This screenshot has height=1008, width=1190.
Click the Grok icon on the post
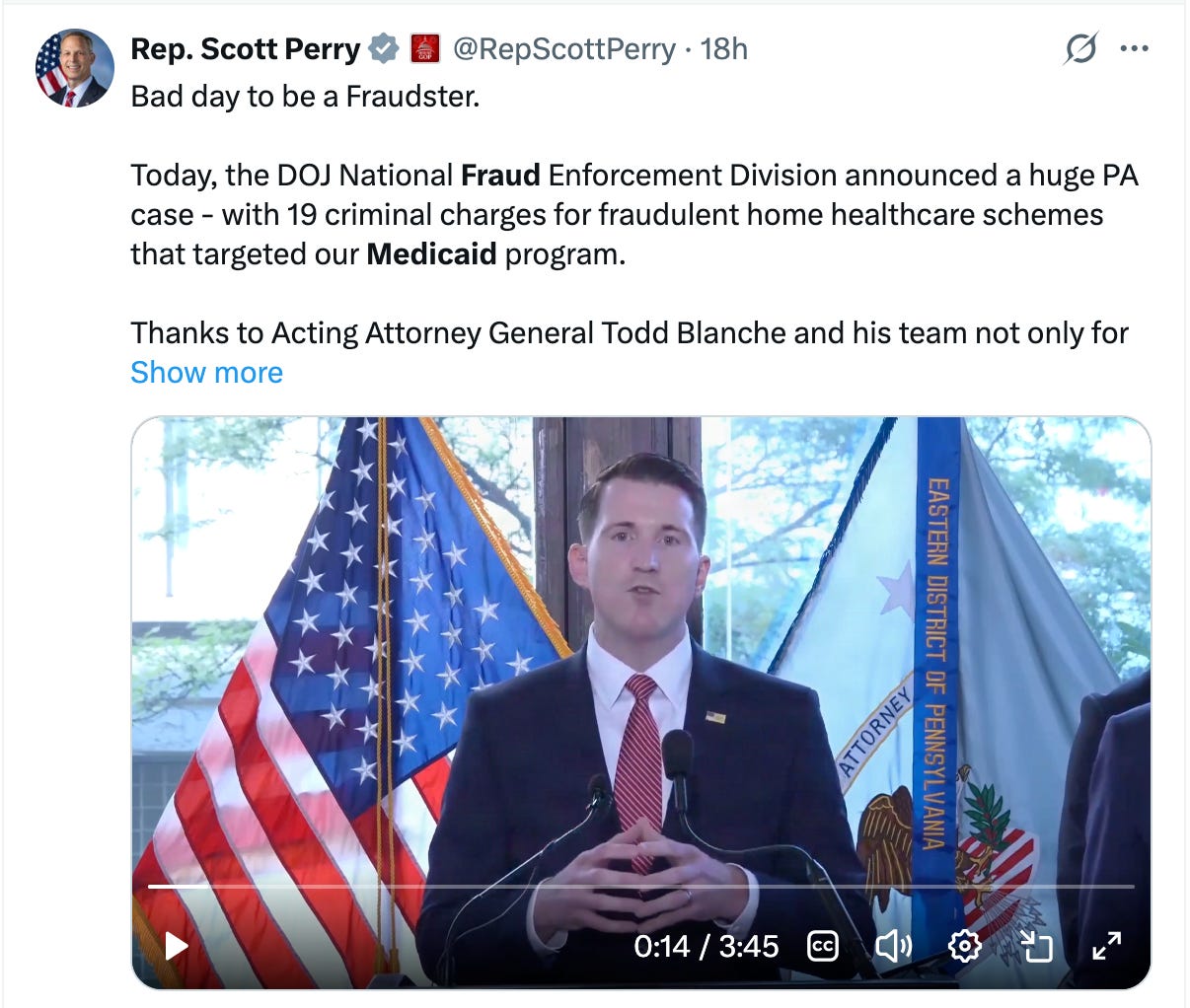[x=1080, y=48]
